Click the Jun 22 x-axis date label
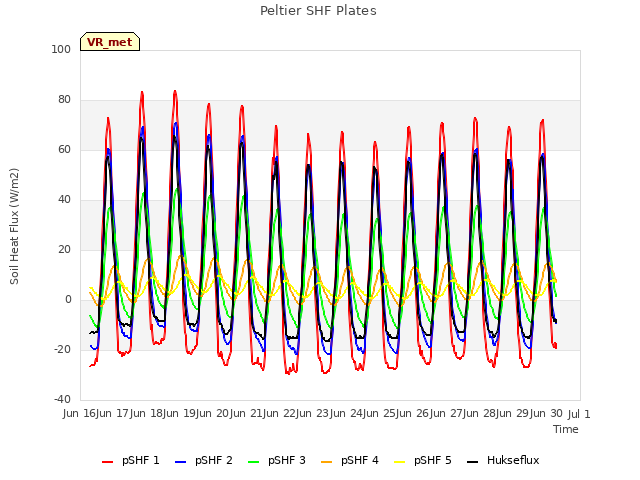Viewport: 640px width, 480px height. click(x=281, y=413)
